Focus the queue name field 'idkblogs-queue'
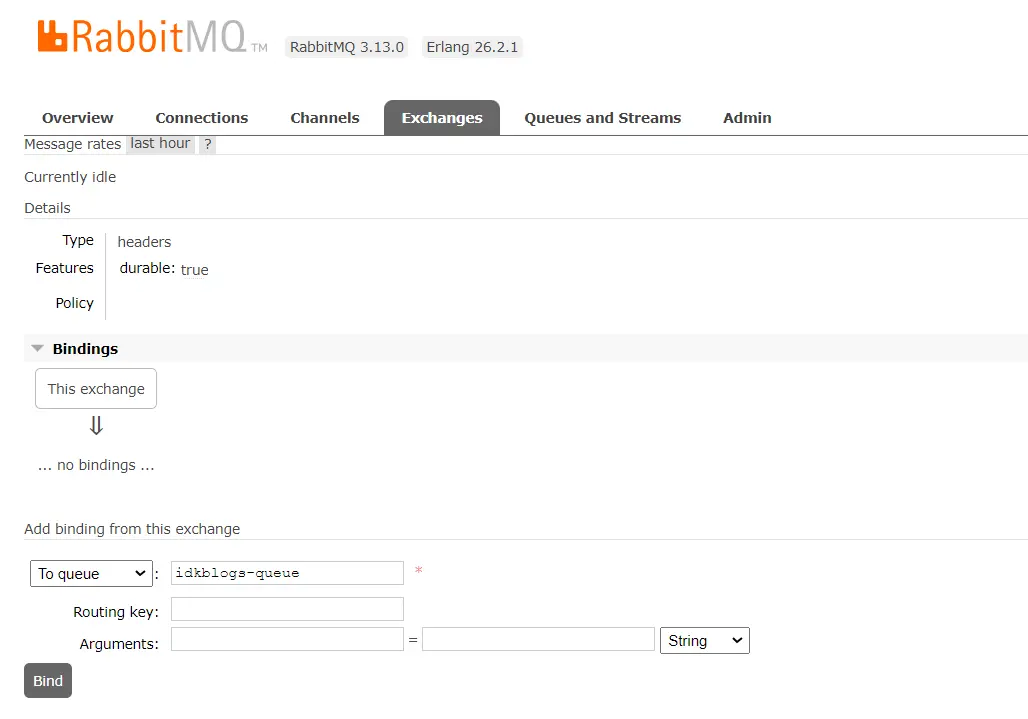 tap(287, 573)
